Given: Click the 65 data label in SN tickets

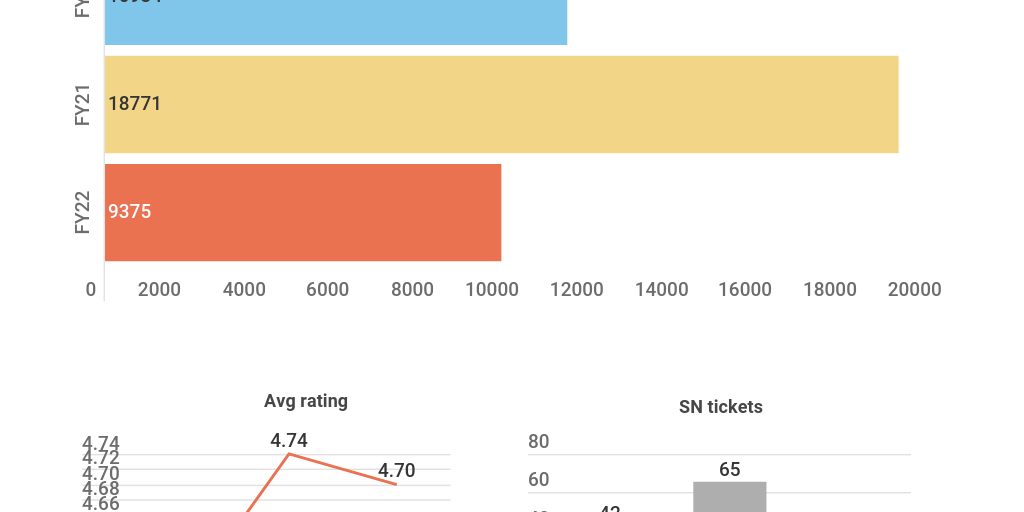Looking at the screenshot, I should 730,469.
